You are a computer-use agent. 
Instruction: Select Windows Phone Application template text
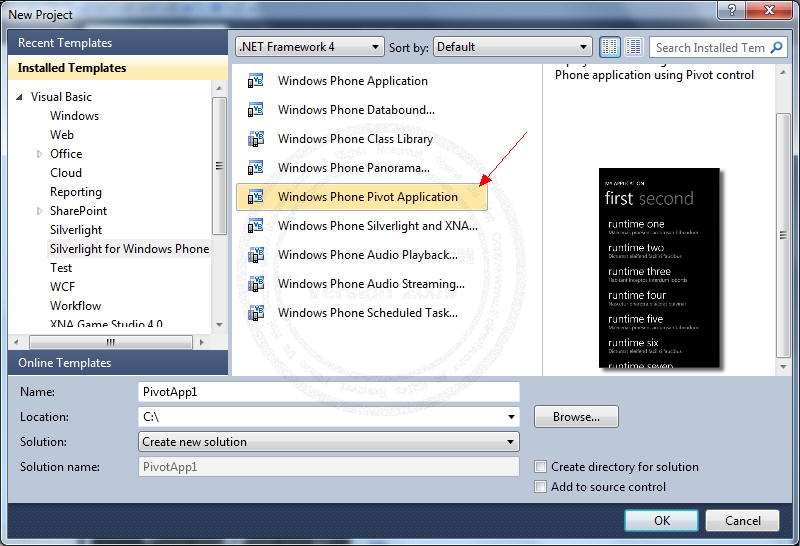click(353, 81)
